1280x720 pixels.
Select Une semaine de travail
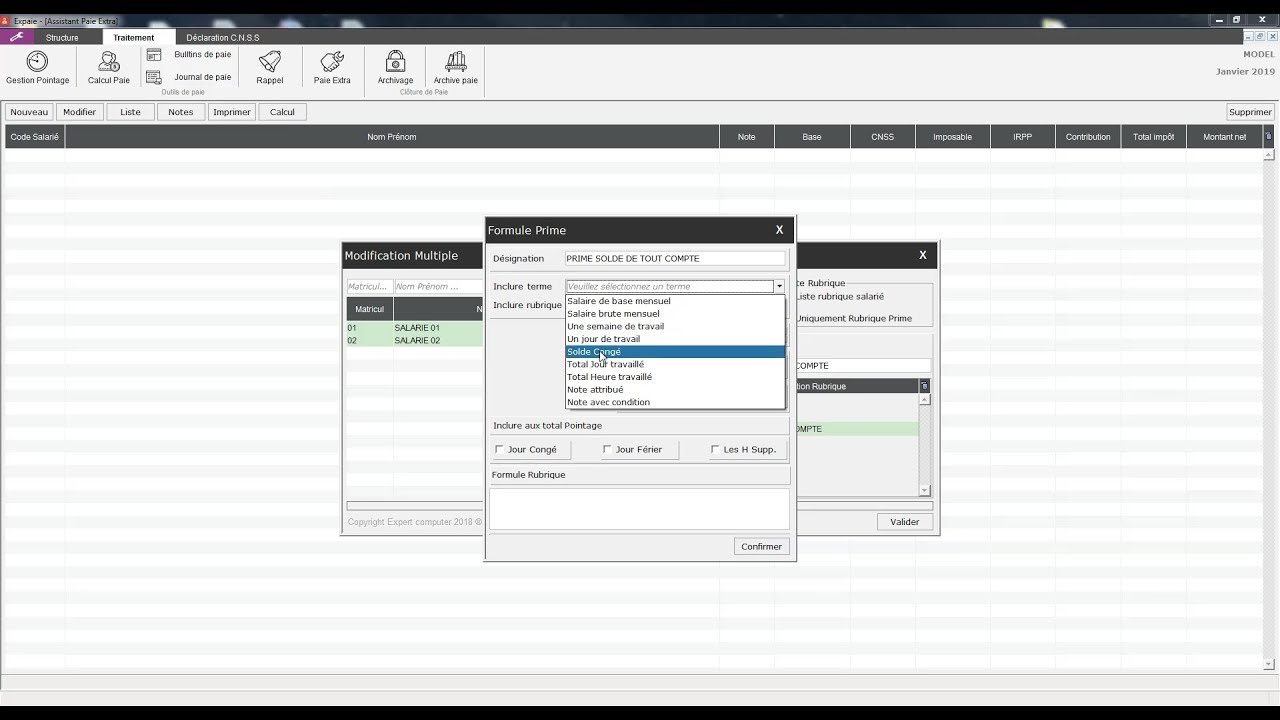pos(675,326)
